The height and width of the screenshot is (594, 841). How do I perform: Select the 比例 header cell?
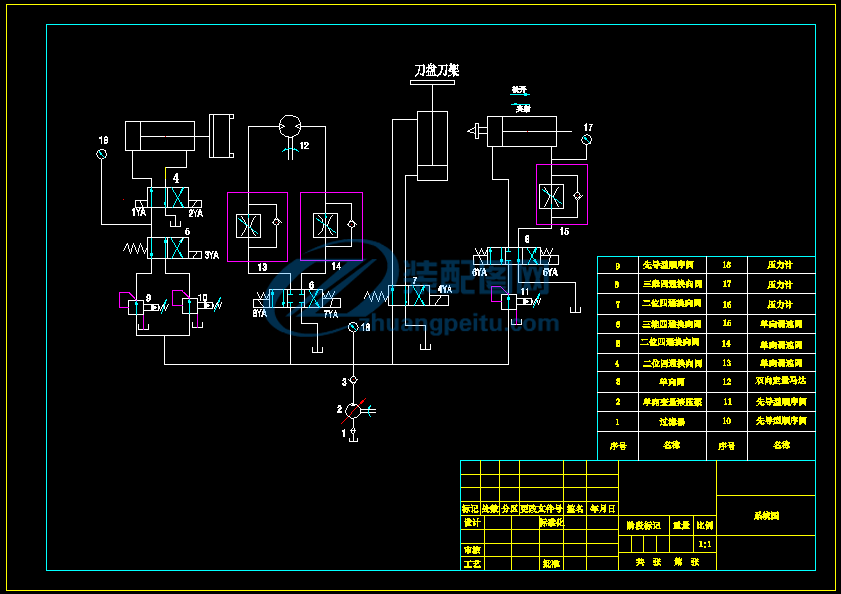click(x=705, y=525)
